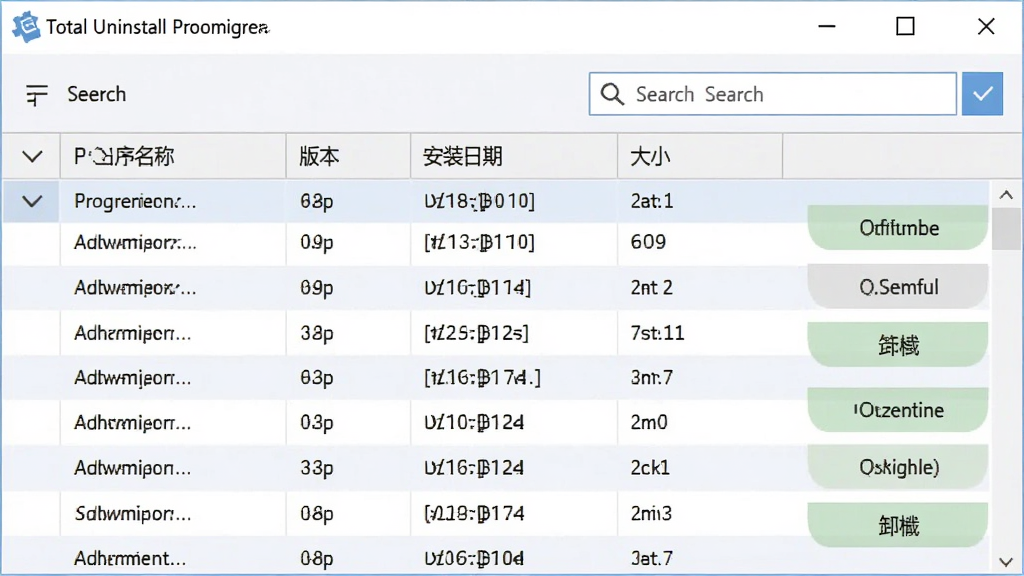Select the row with size 2m0

coord(496,423)
